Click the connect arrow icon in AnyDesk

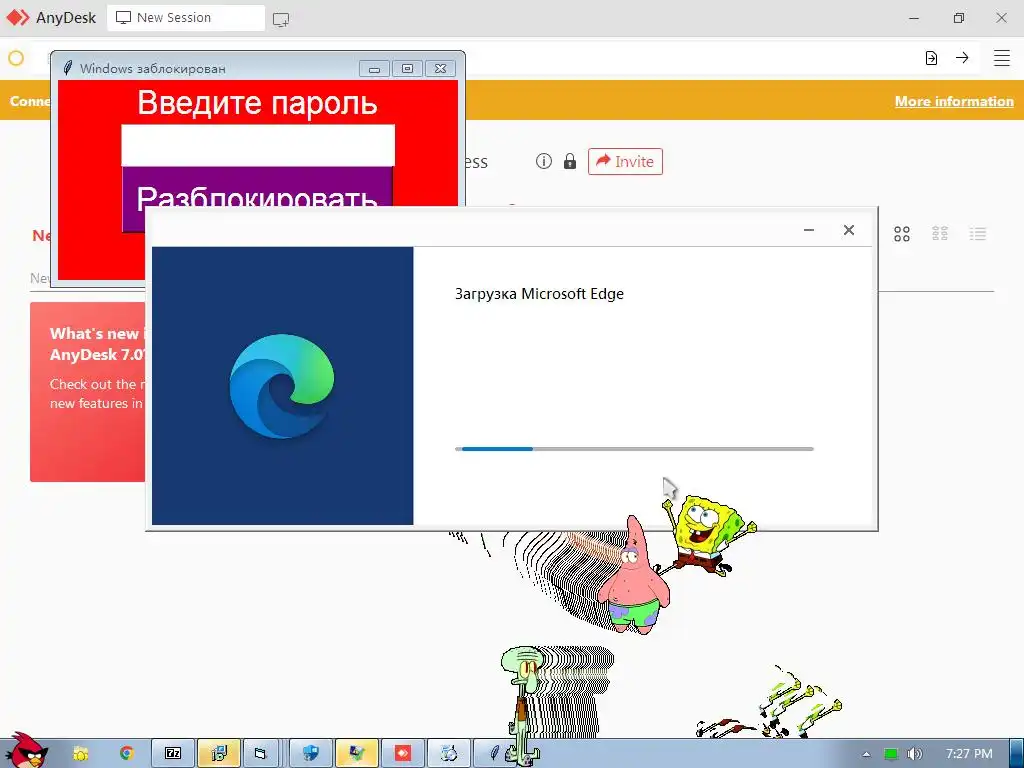click(x=962, y=58)
